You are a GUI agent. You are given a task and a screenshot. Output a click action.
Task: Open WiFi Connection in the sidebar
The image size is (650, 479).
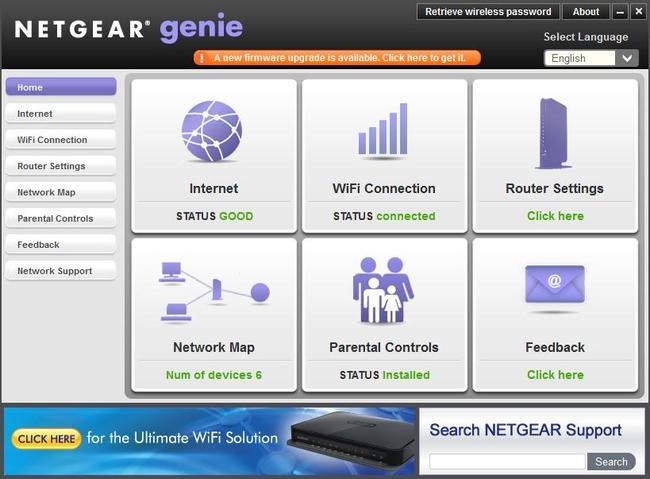tap(61, 139)
